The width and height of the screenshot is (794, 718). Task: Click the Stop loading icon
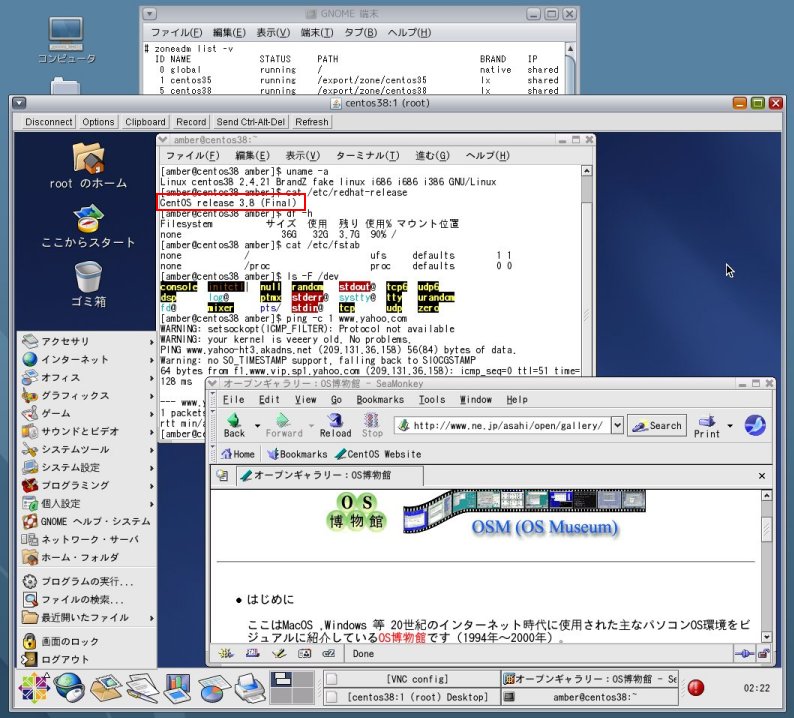point(372,420)
